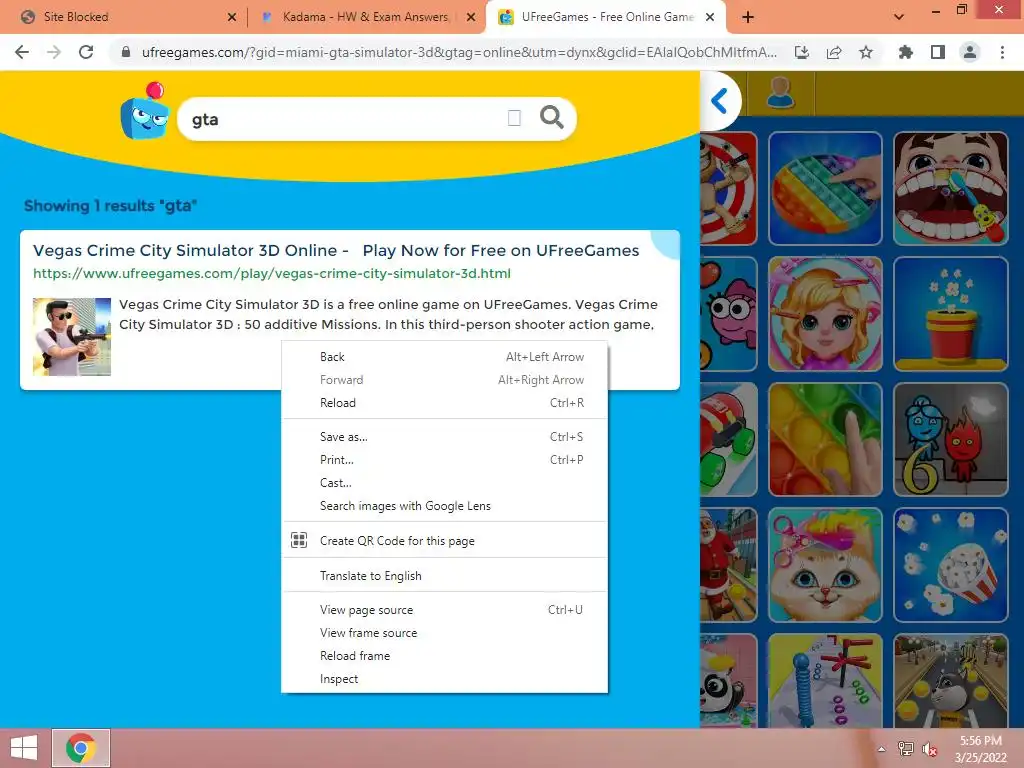Click the padlock site info icon
Viewport: 1024px width, 768px height.
click(x=126, y=52)
